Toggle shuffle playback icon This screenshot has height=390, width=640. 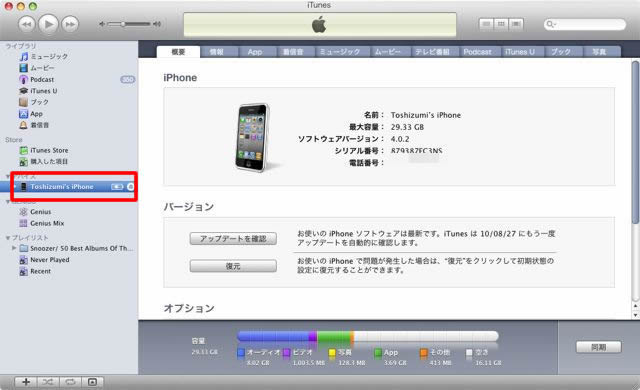click(x=48, y=382)
